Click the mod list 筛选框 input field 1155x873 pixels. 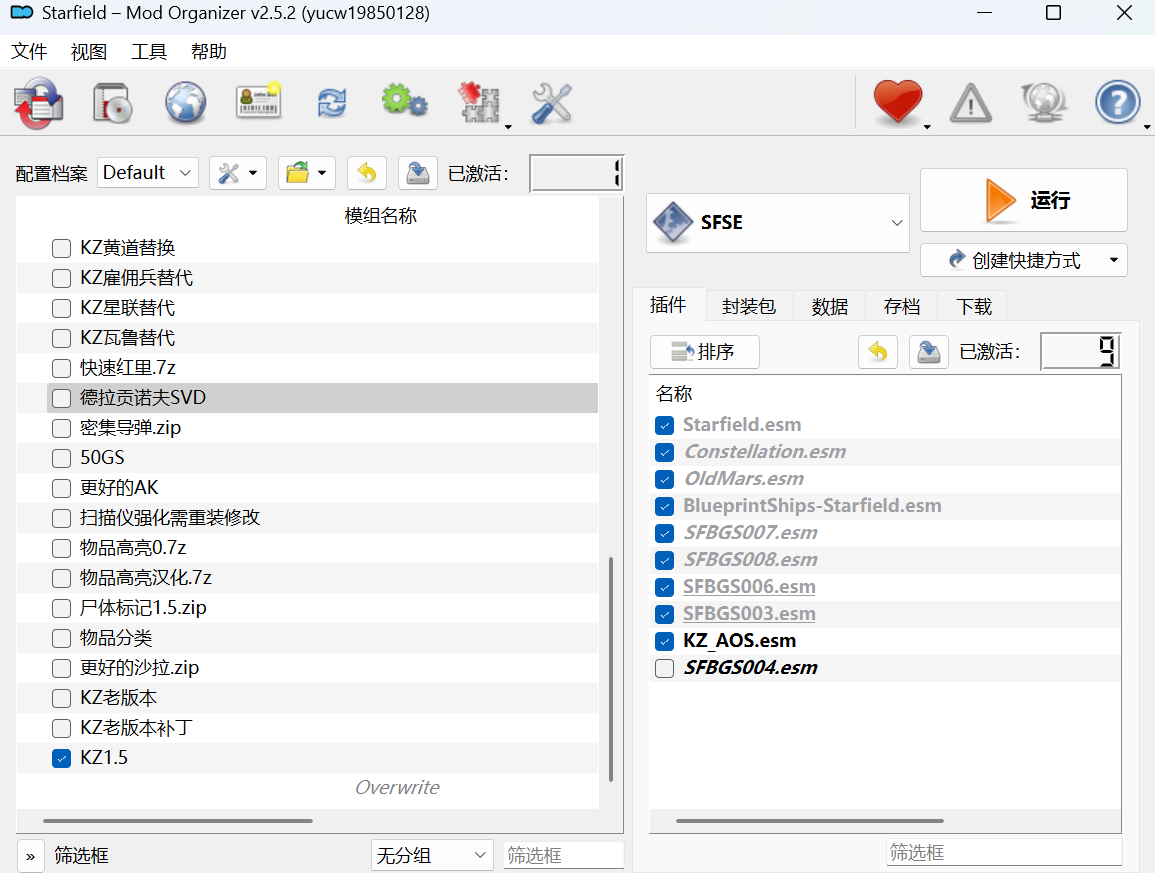coord(564,855)
